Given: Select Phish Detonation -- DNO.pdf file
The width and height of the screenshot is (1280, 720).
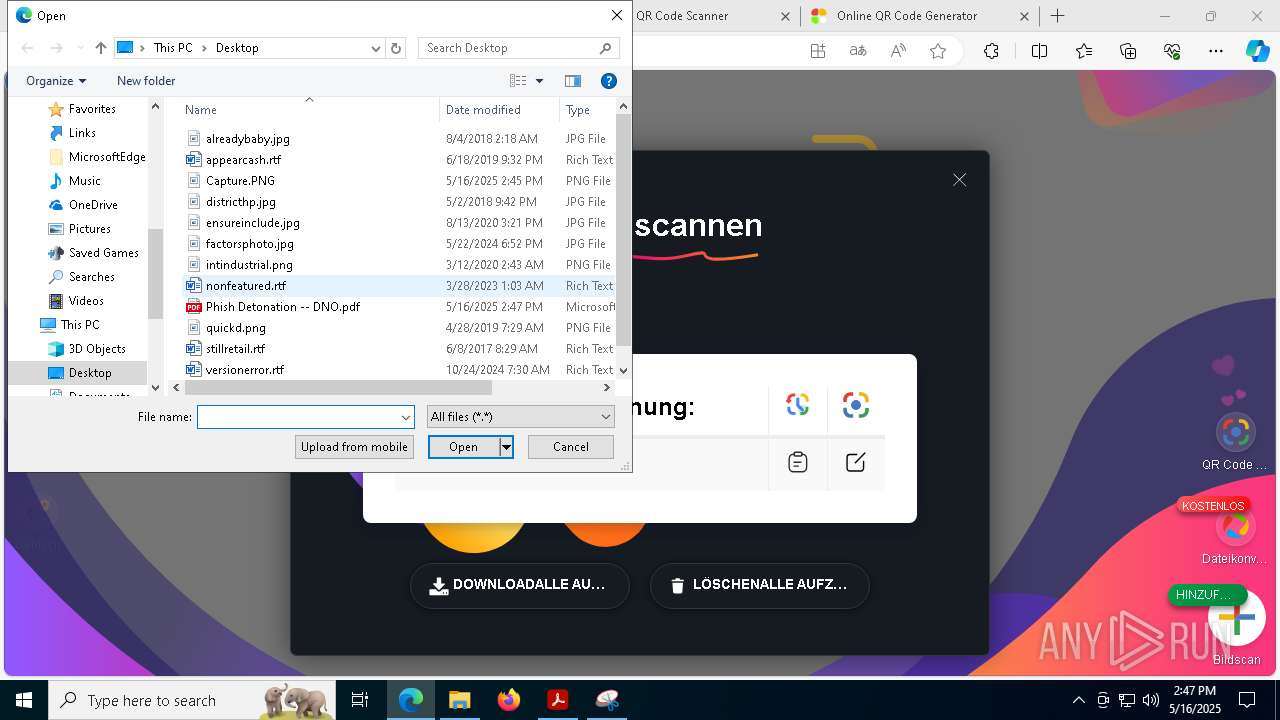Looking at the screenshot, I should tap(283, 307).
